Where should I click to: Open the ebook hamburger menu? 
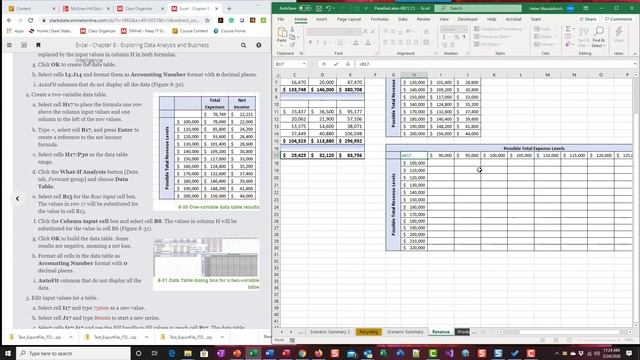[9, 45]
